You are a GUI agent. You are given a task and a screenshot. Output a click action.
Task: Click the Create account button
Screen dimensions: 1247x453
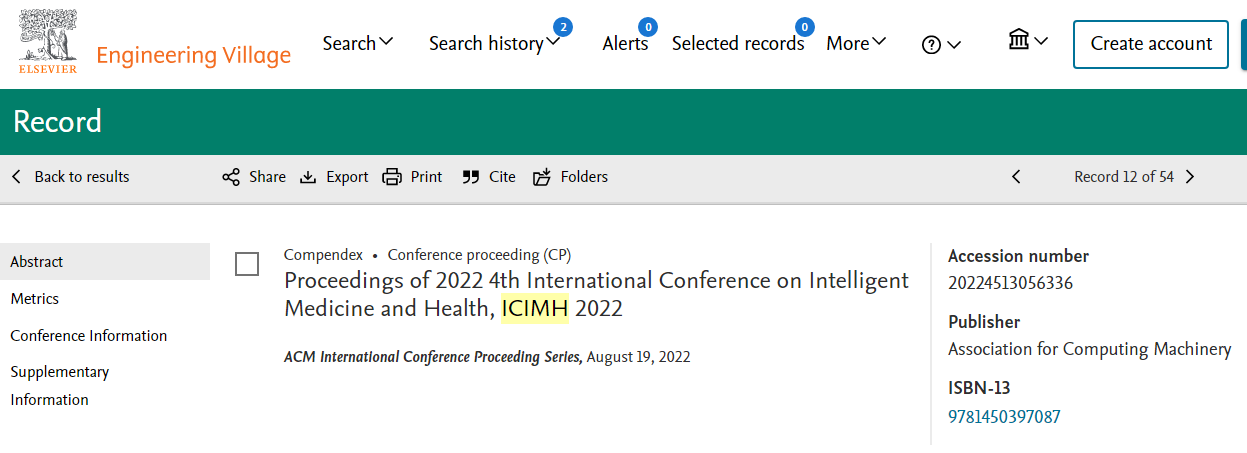1151,44
